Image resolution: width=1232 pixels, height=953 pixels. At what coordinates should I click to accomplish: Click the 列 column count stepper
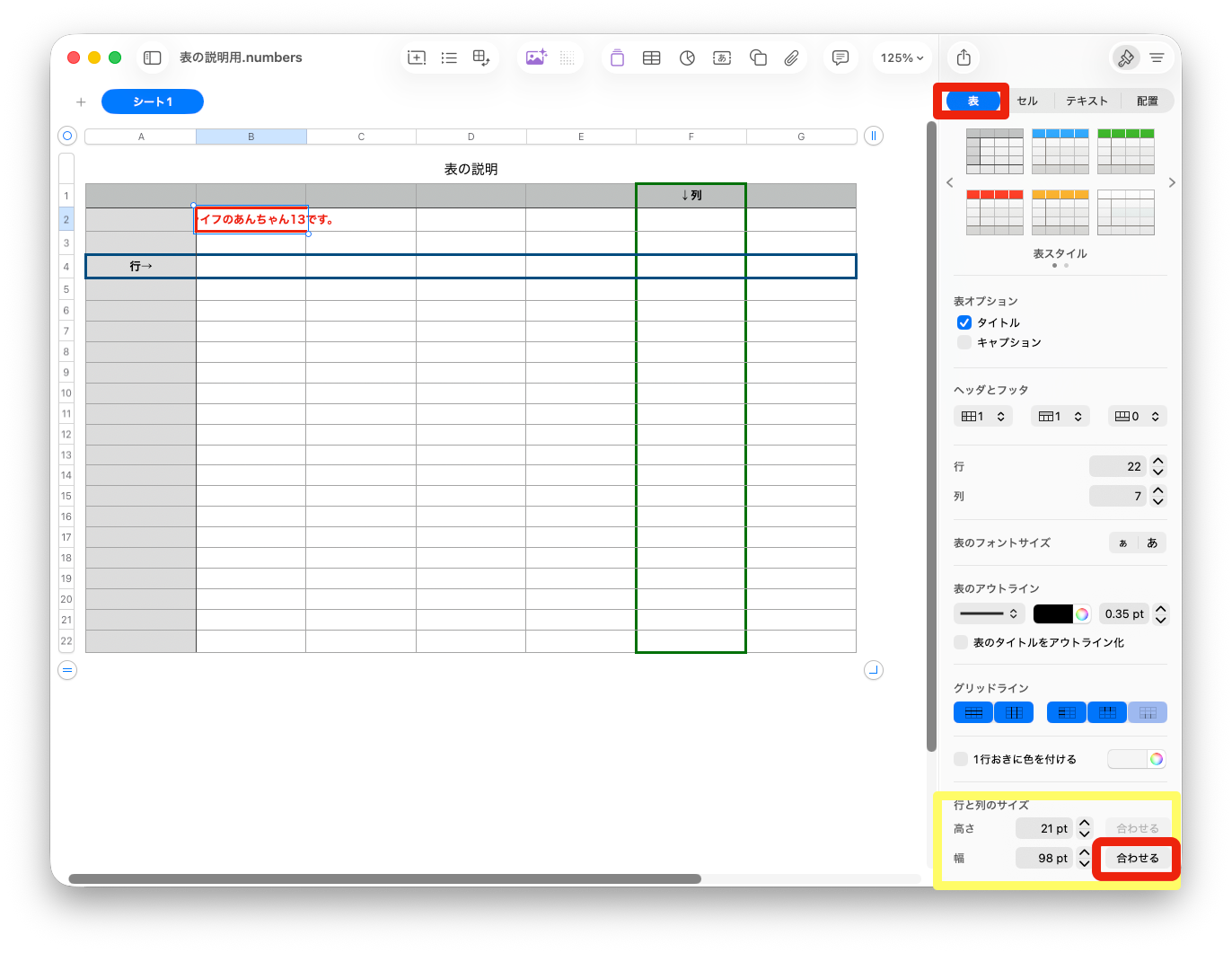[1158, 496]
